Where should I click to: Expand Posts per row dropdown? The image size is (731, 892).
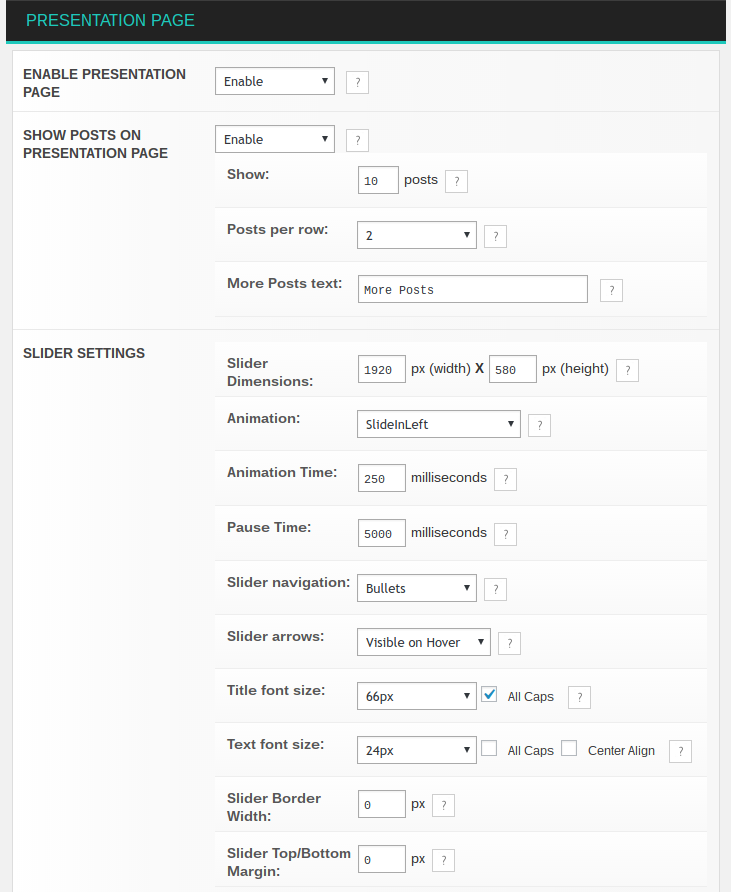pos(417,236)
